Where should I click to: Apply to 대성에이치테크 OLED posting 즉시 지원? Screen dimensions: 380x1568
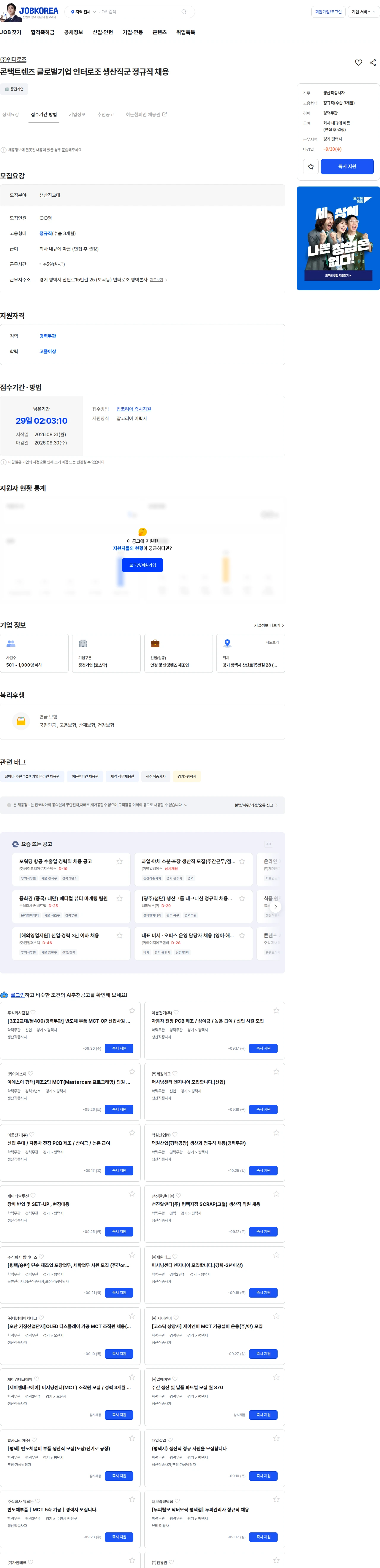coord(119,1354)
